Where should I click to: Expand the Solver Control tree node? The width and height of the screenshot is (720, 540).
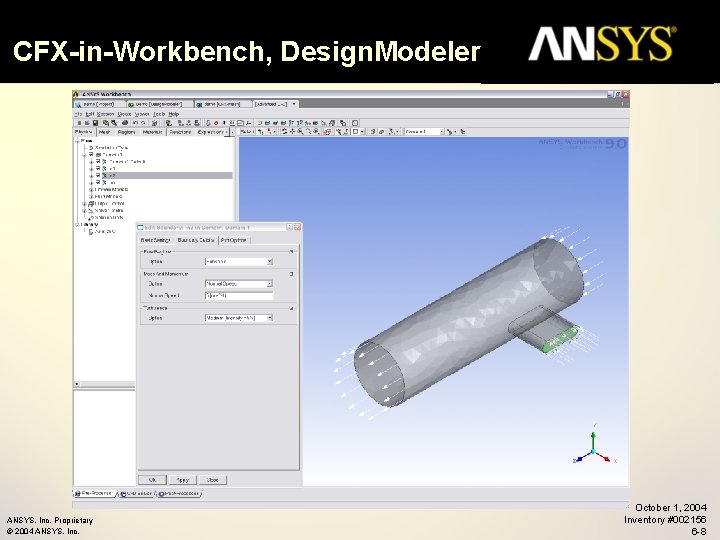84,210
